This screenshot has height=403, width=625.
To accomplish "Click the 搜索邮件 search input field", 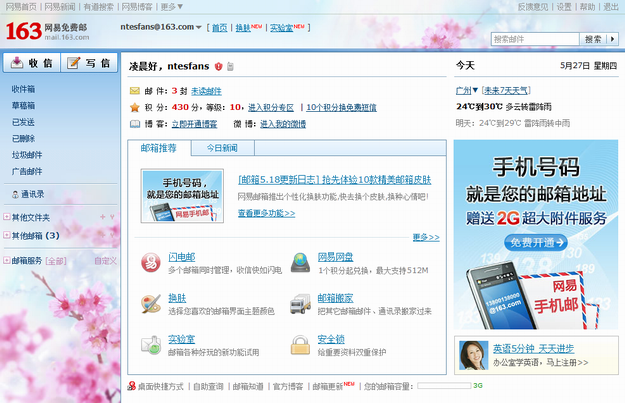I will tap(535, 39).
